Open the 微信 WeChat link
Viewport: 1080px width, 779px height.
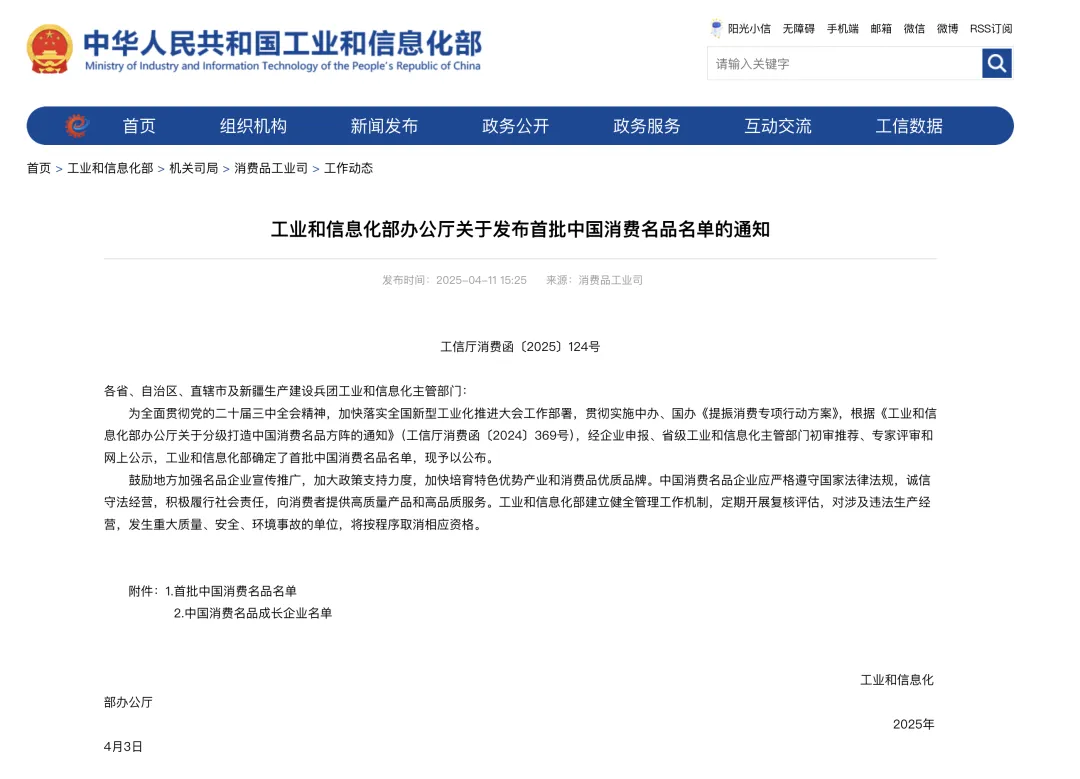pyautogui.click(x=913, y=28)
